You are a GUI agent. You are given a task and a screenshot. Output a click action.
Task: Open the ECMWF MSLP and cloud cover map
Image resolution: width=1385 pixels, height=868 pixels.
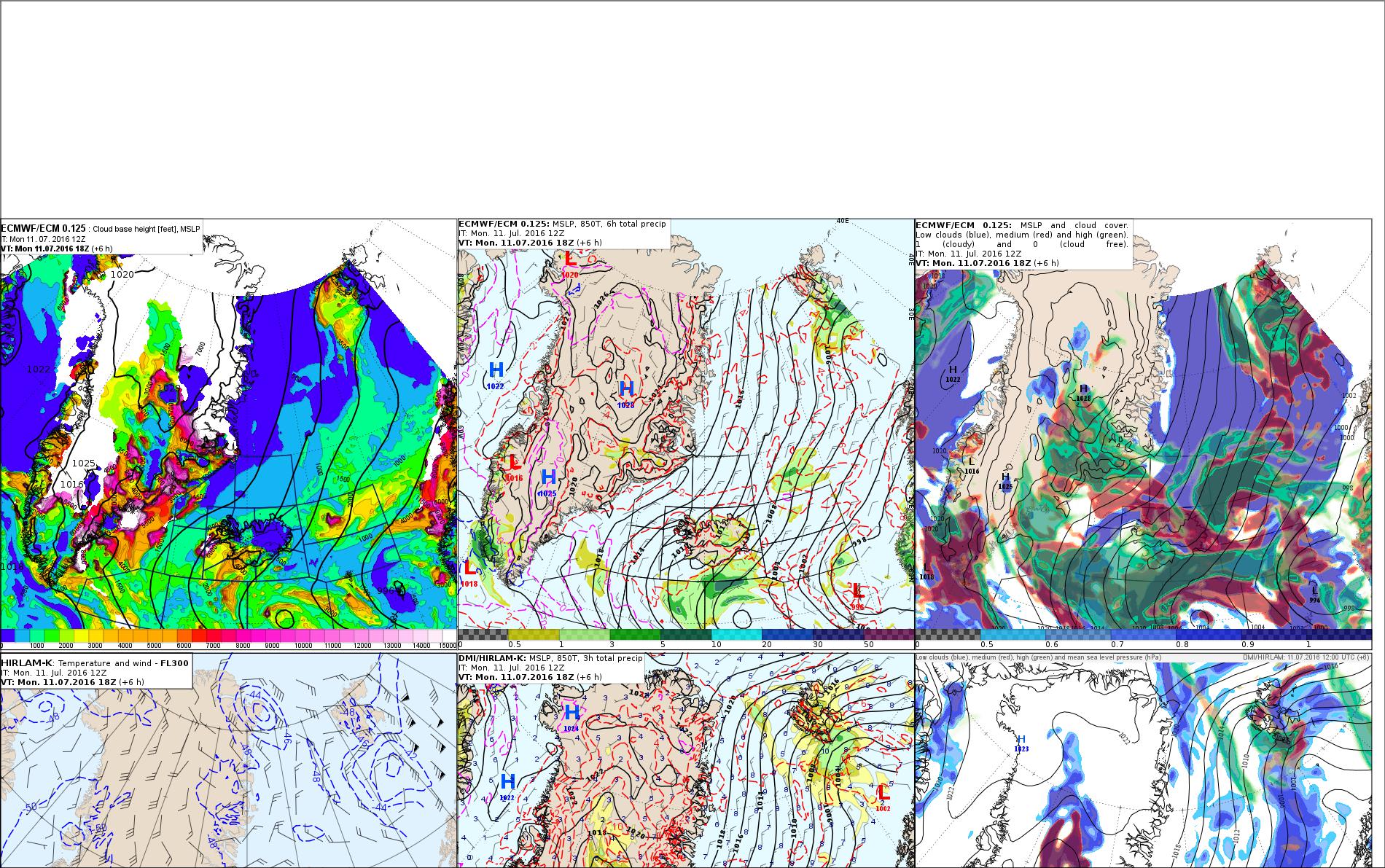click(x=1143, y=434)
